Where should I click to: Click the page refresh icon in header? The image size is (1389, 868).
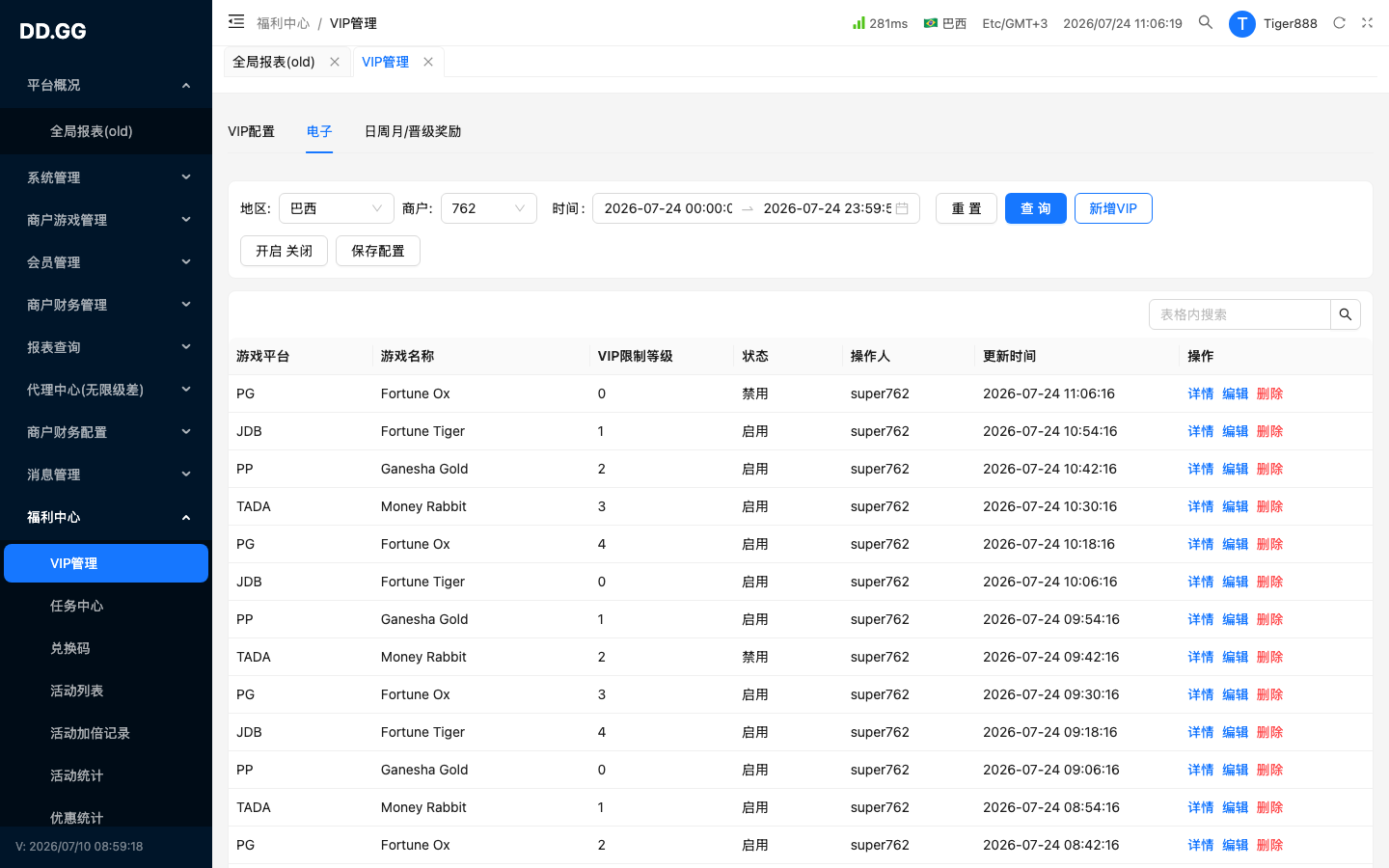(1339, 23)
